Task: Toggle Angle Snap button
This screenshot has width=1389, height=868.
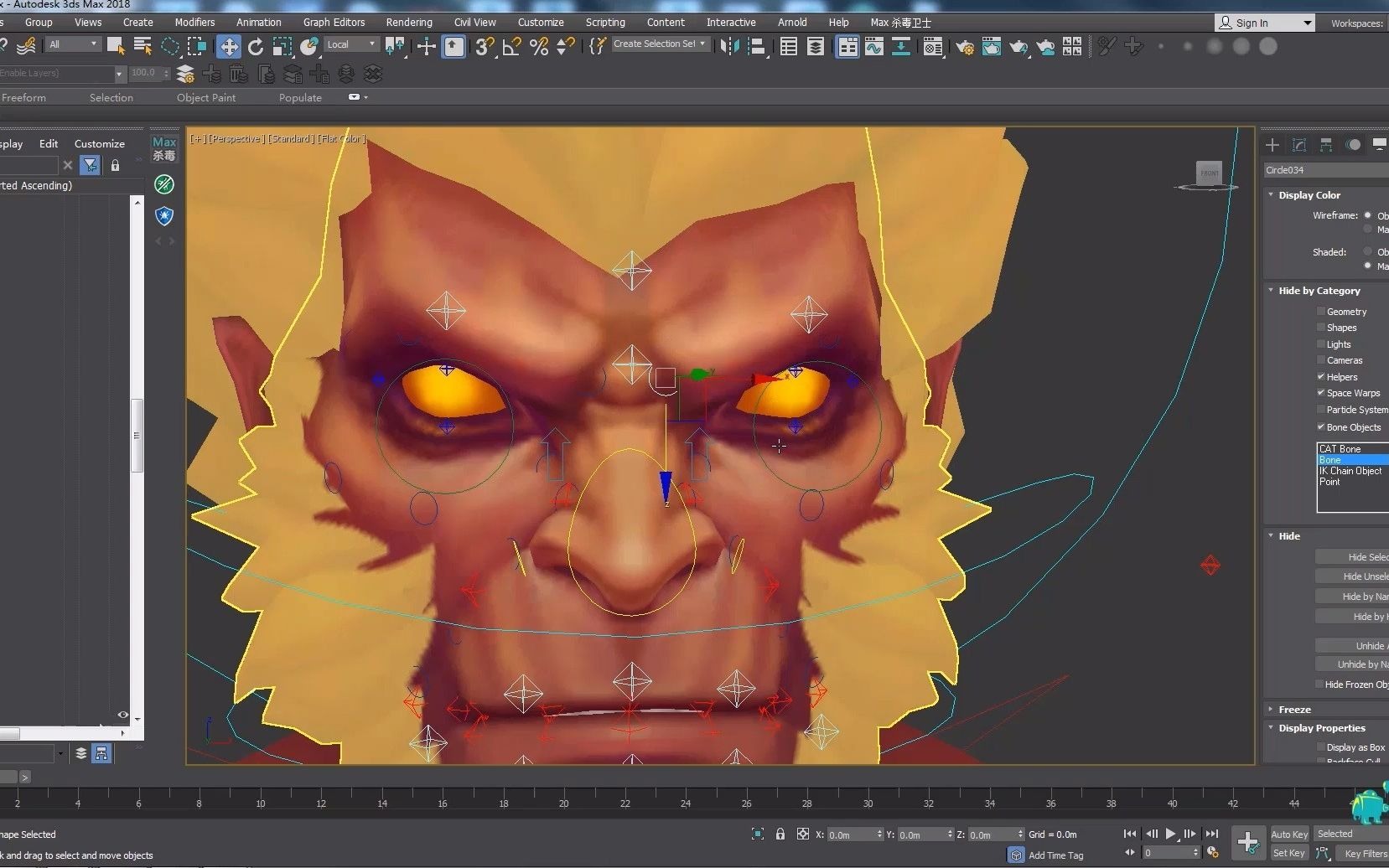Action: (x=511, y=46)
